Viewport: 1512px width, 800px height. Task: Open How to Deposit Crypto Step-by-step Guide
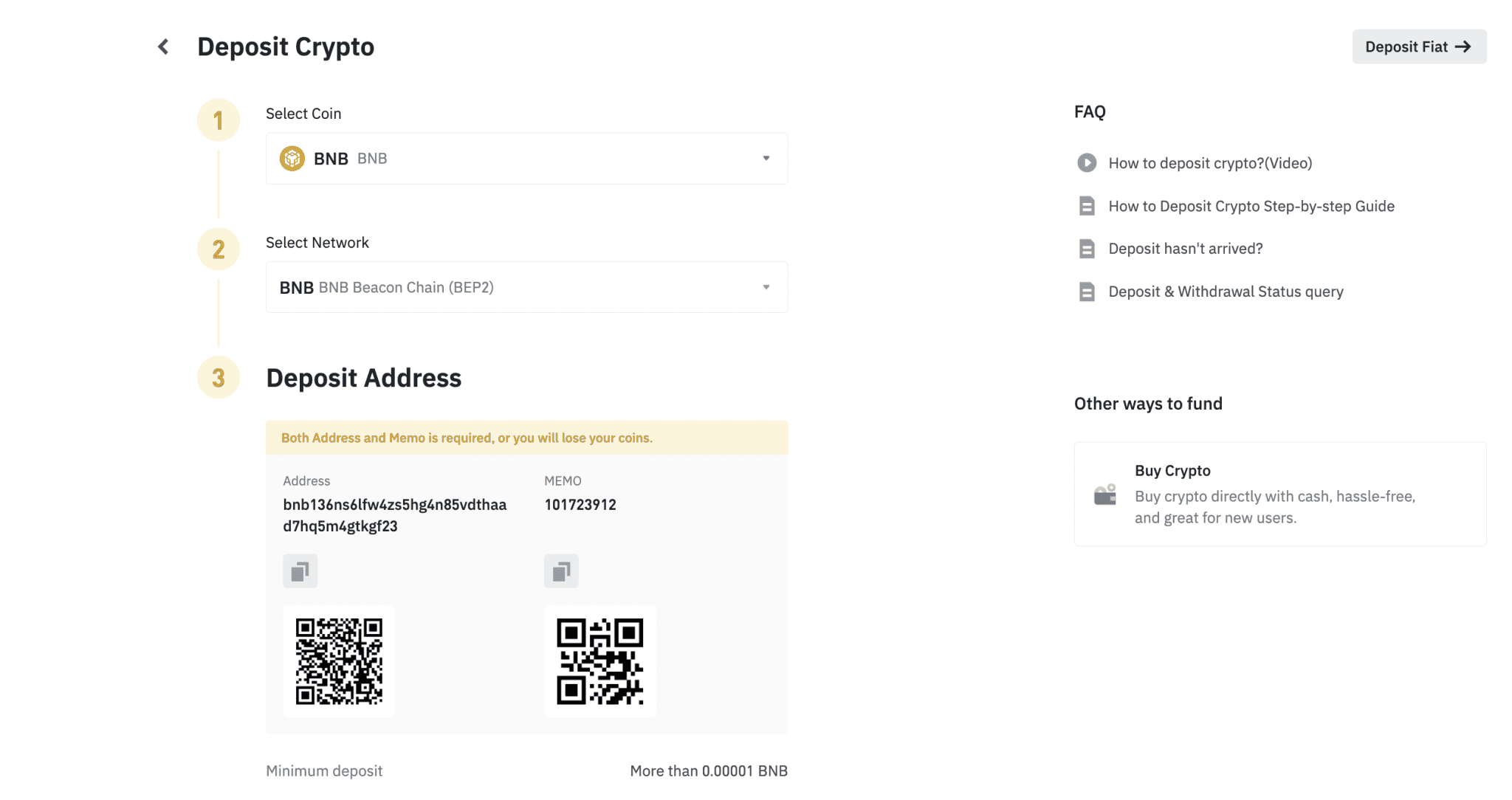[1251, 206]
